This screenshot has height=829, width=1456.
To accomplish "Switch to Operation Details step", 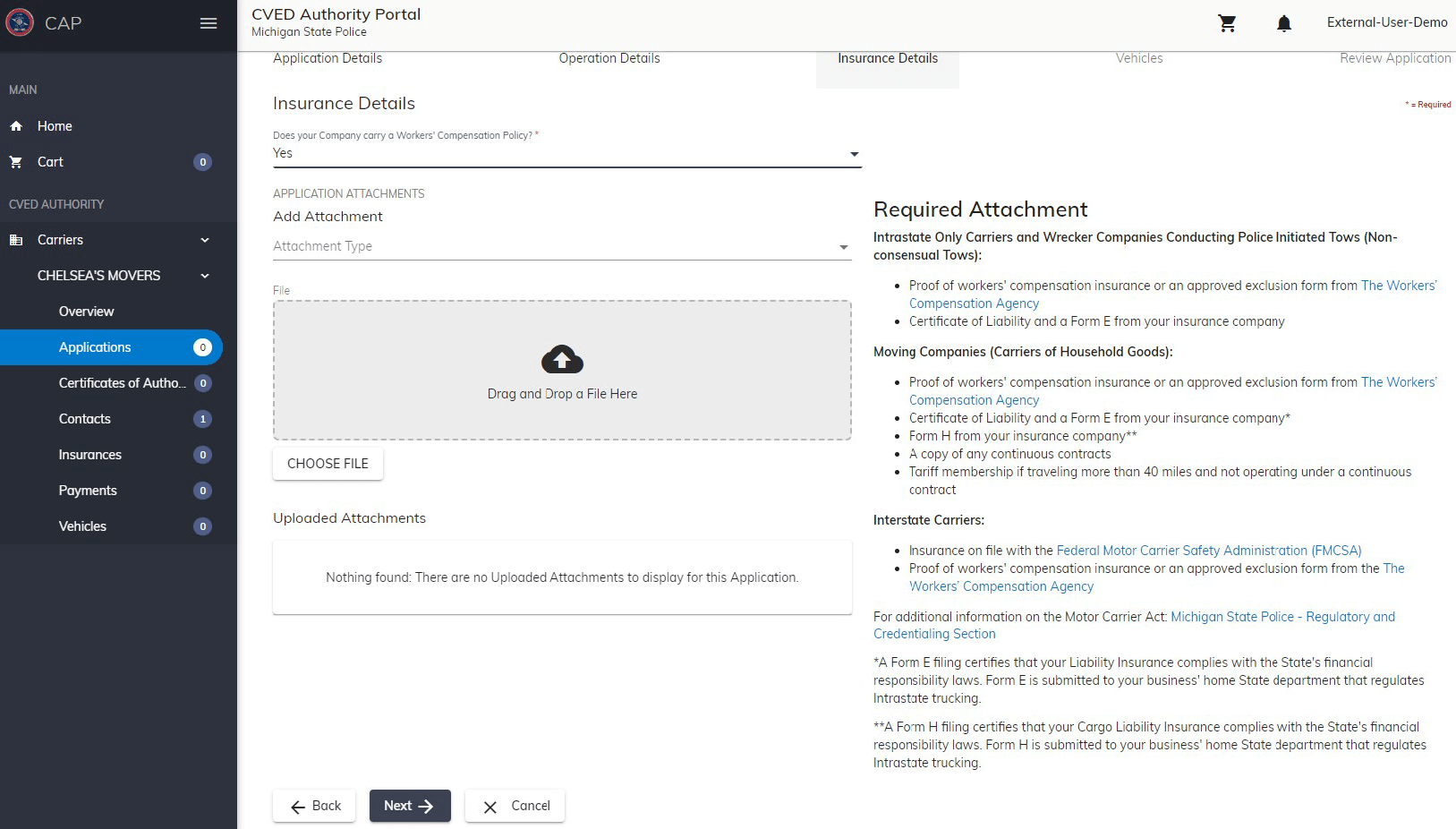I will 609,58.
